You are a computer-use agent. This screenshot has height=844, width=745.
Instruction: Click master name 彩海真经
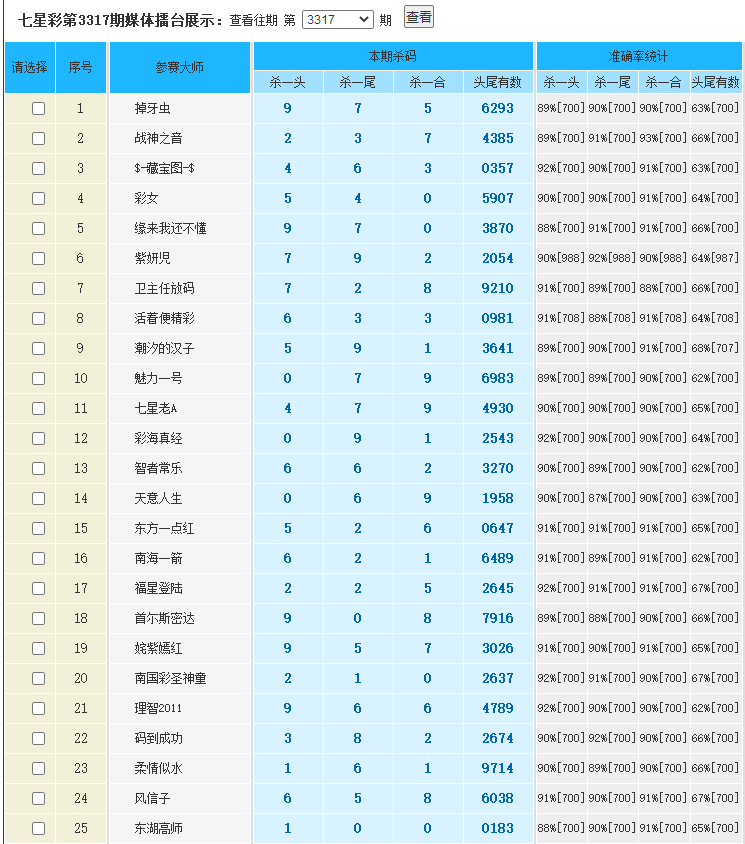click(159, 439)
